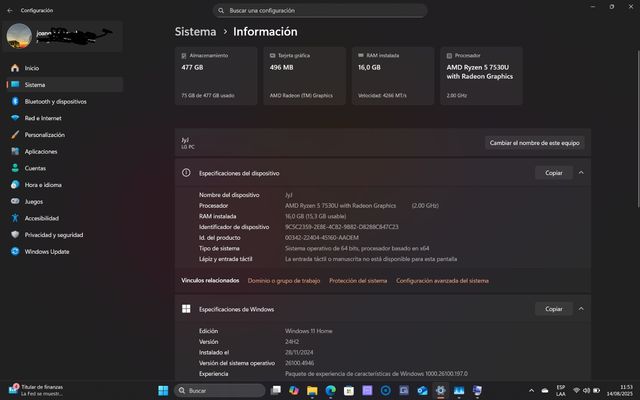Screen dimensions: 640x400
Task: Click Sistema in the breadcrumb
Action: tap(195, 32)
